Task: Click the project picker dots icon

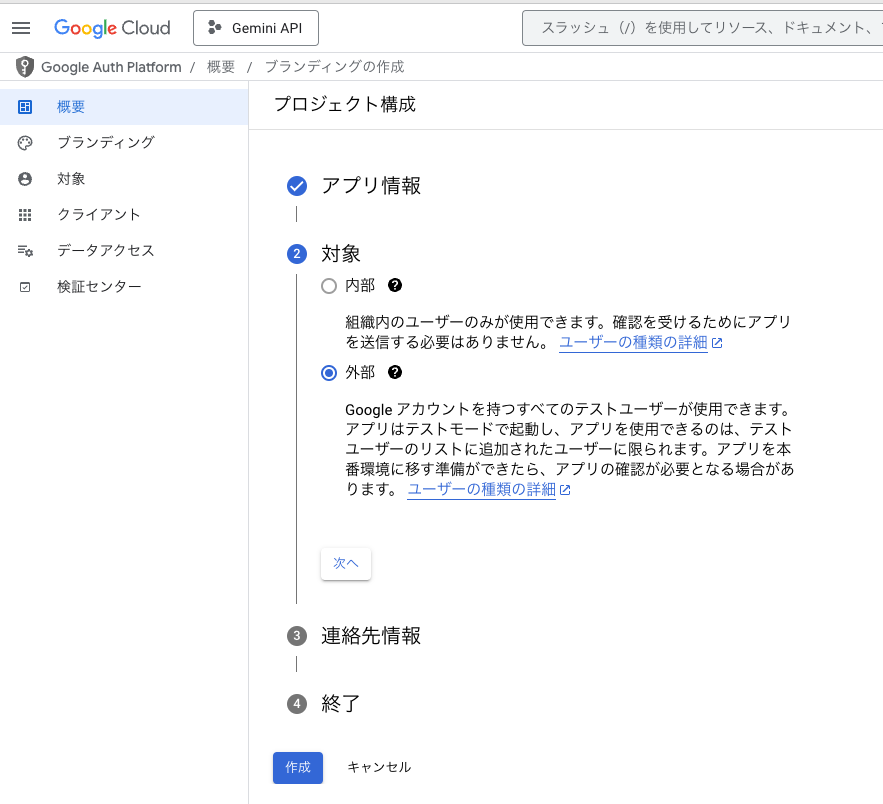Action: (215, 28)
